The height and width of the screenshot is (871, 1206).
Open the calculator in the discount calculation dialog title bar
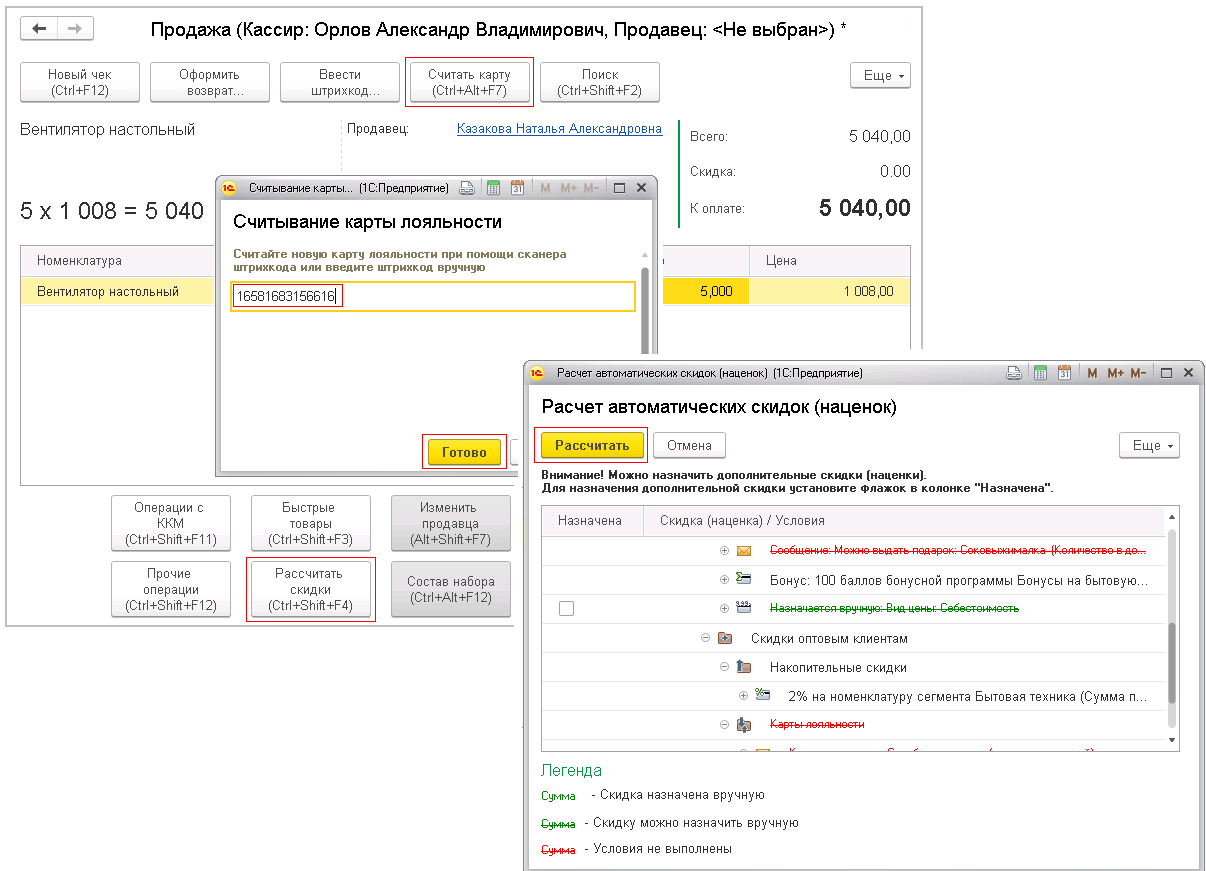pyautogui.click(x=1040, y=373)
